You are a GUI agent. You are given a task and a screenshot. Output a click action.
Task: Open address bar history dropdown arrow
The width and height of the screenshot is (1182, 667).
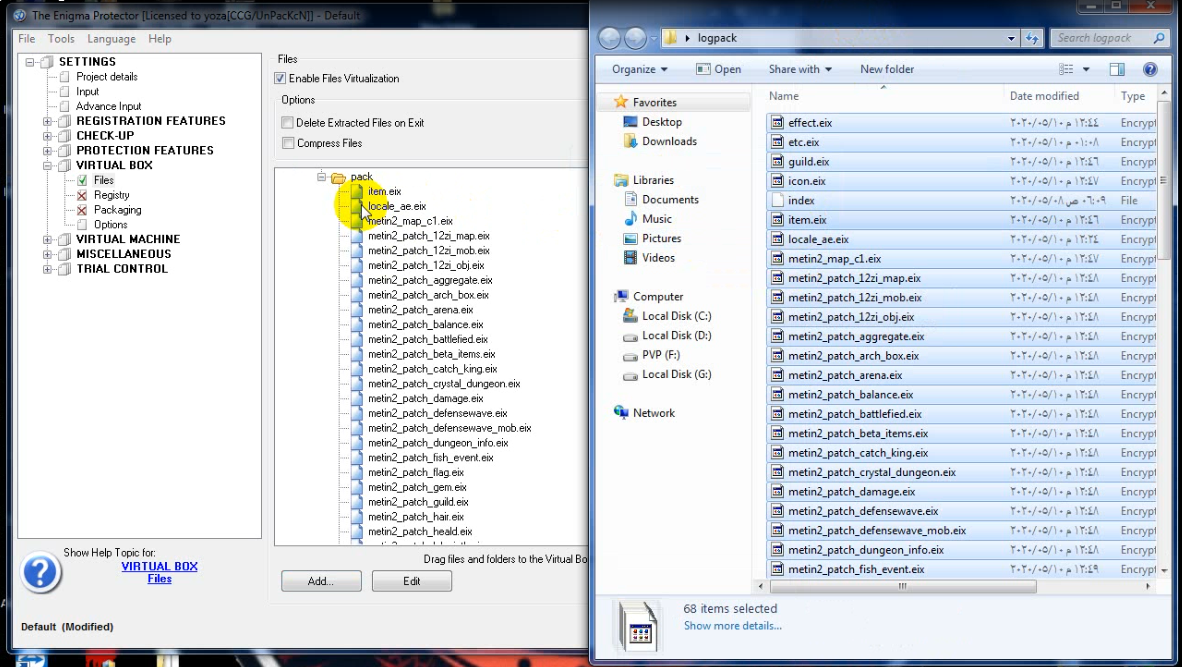(1011, 38)
